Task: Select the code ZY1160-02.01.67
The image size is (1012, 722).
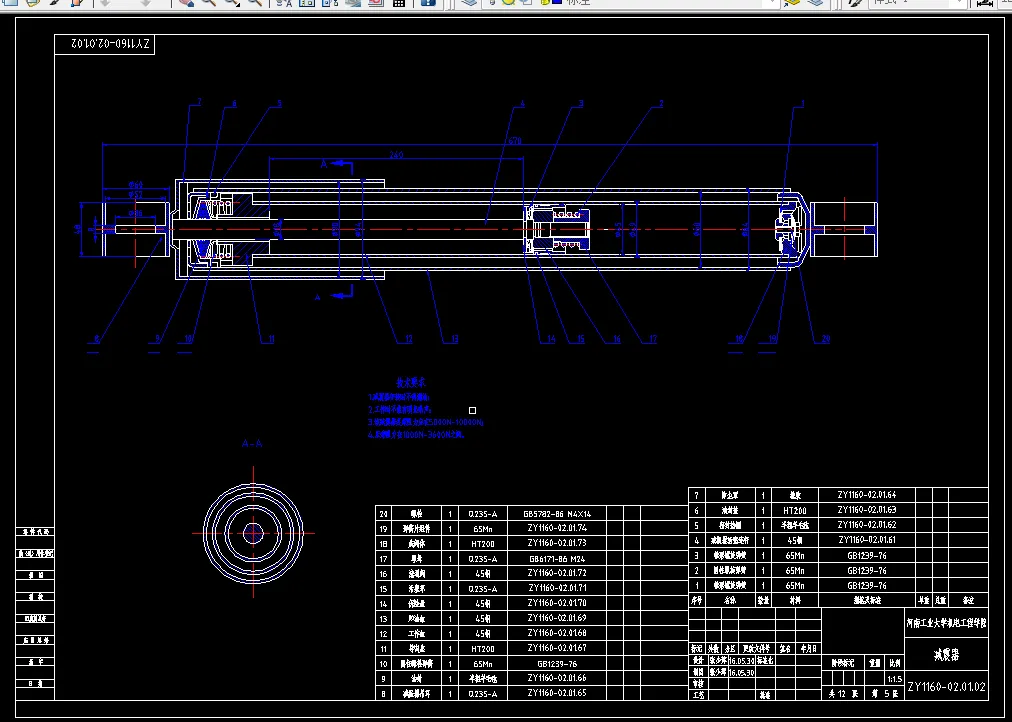Action: coord(557,648)
